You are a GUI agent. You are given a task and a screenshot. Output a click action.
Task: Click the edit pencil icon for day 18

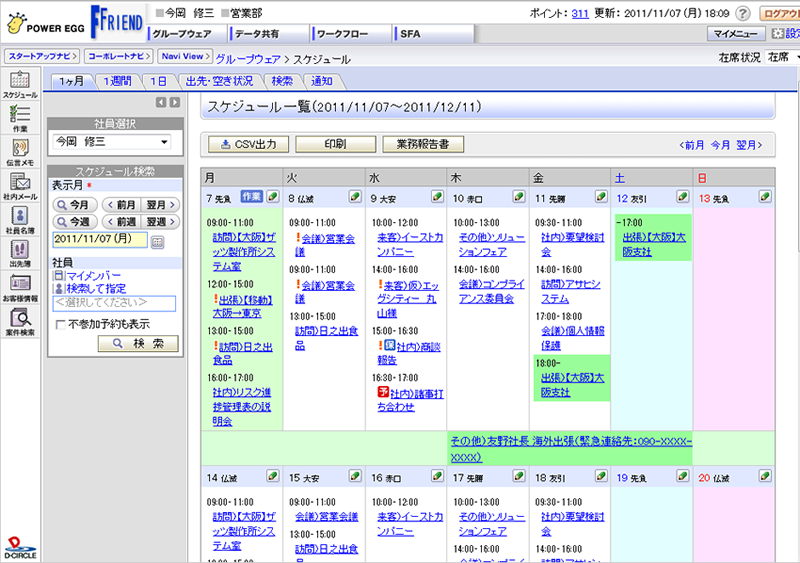pyautogui.click(x=601, y=476)
